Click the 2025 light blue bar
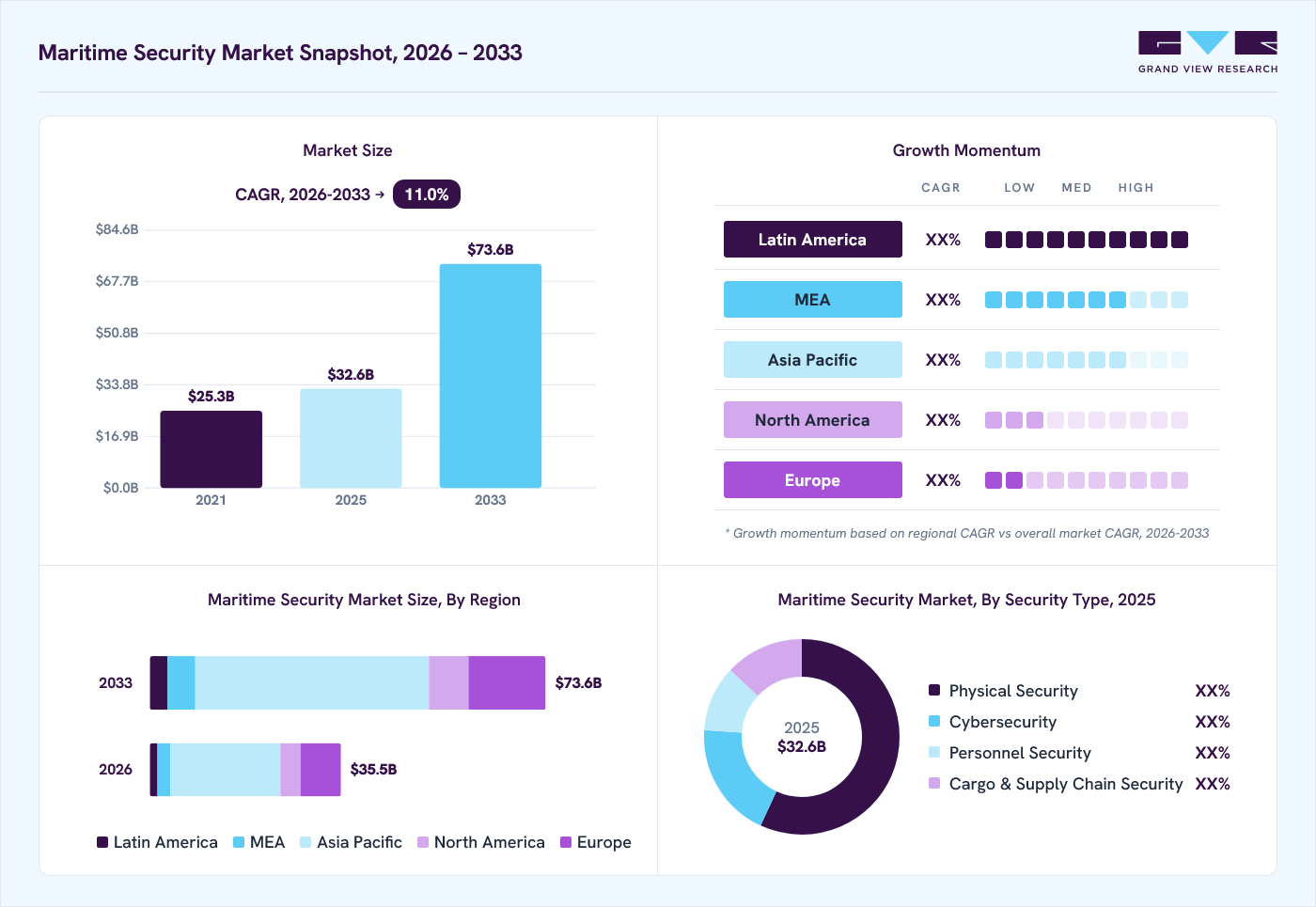The image size is (1316, 907). pos(351,438)
